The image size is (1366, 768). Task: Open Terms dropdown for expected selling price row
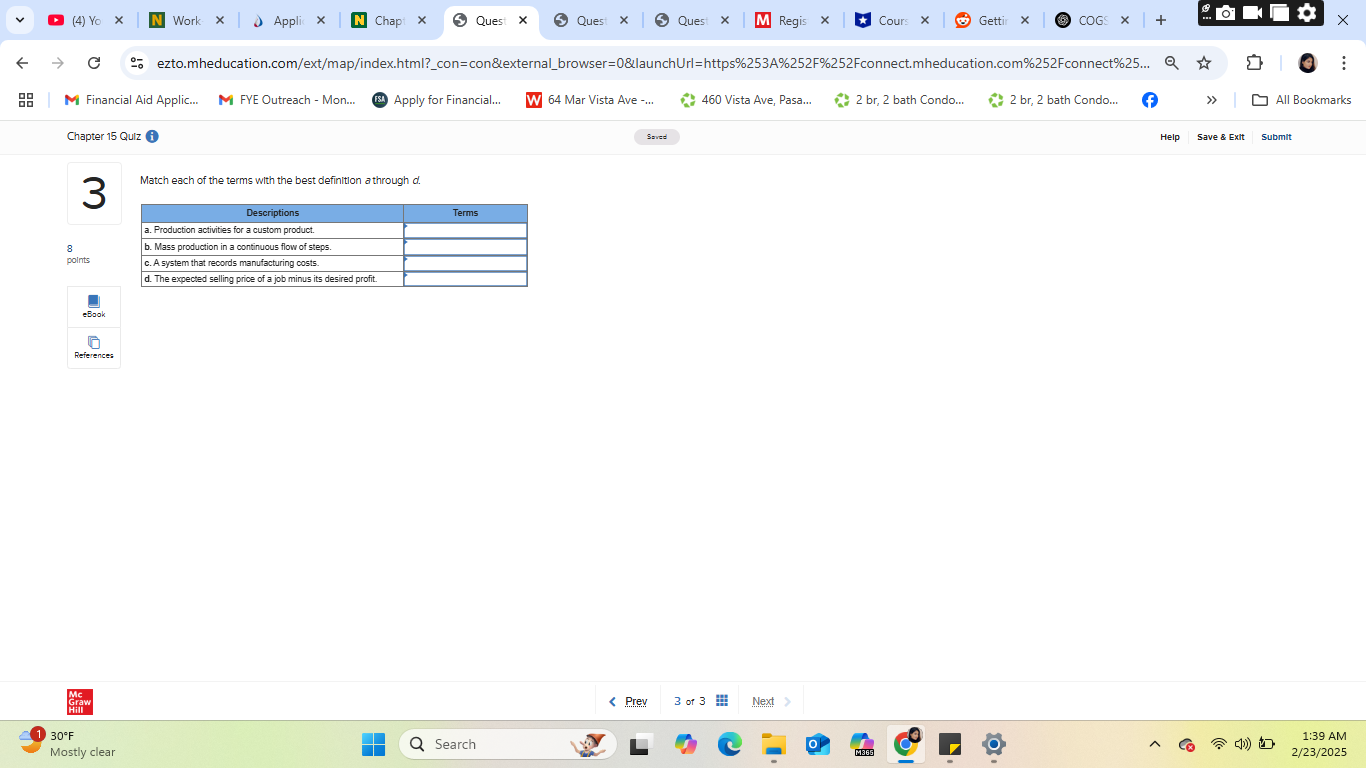(466, 279)
